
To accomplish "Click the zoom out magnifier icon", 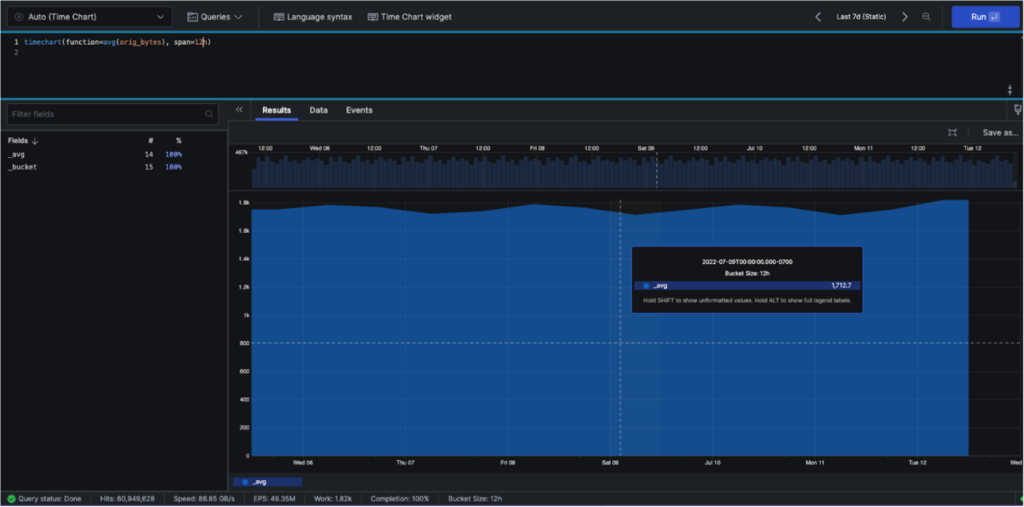I will [926, 17].
